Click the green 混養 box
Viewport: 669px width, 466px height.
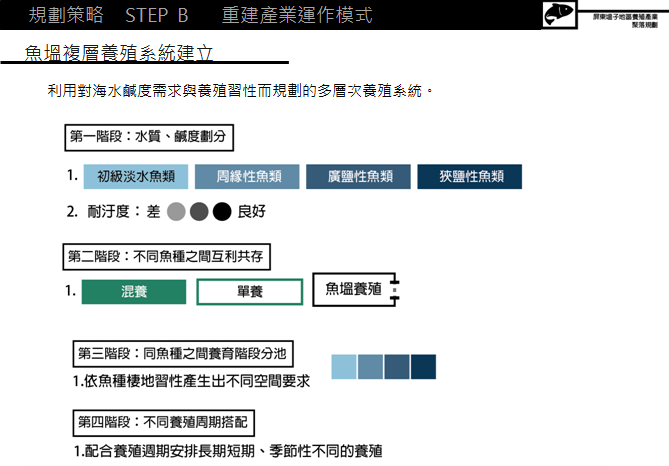pos(134,292)
